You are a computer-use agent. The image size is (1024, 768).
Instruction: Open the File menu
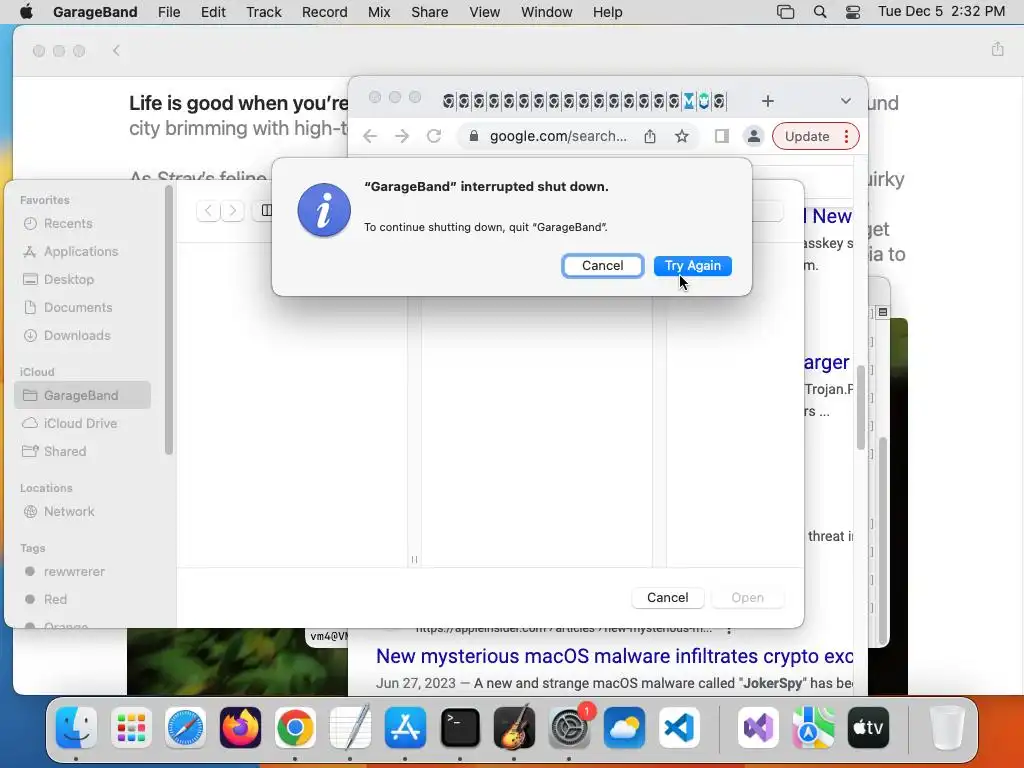pos(168,12)
